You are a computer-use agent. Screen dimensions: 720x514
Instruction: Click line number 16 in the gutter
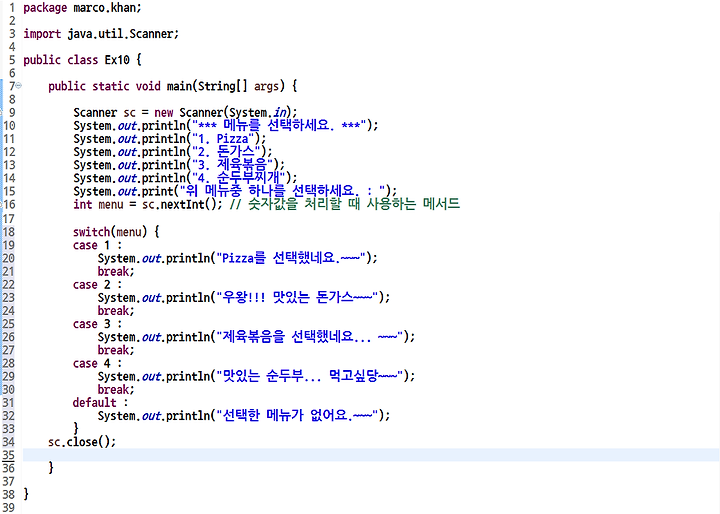coord(9,204)
